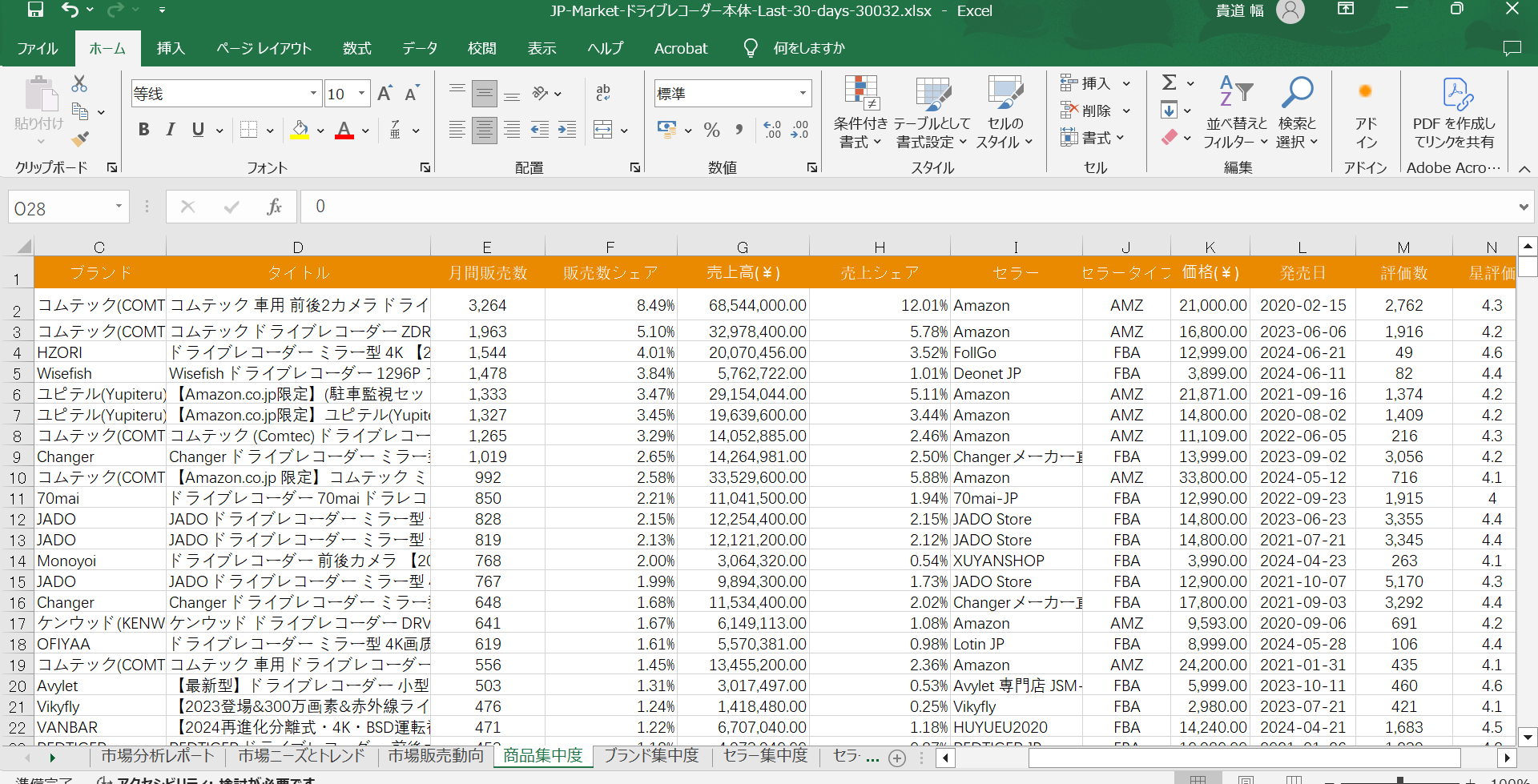The image size is (1538, 784).
Task: Open 並べ替えとフィルター sort and filter
Action: pos(1236,112)
